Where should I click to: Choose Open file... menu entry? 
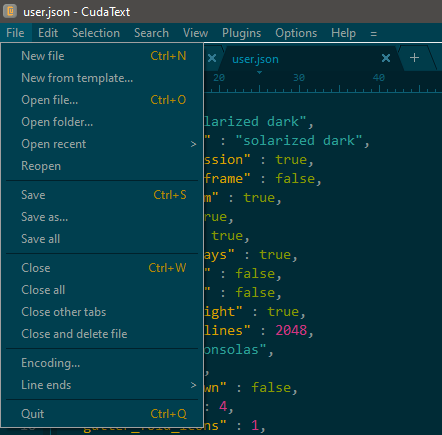[102, 100]
